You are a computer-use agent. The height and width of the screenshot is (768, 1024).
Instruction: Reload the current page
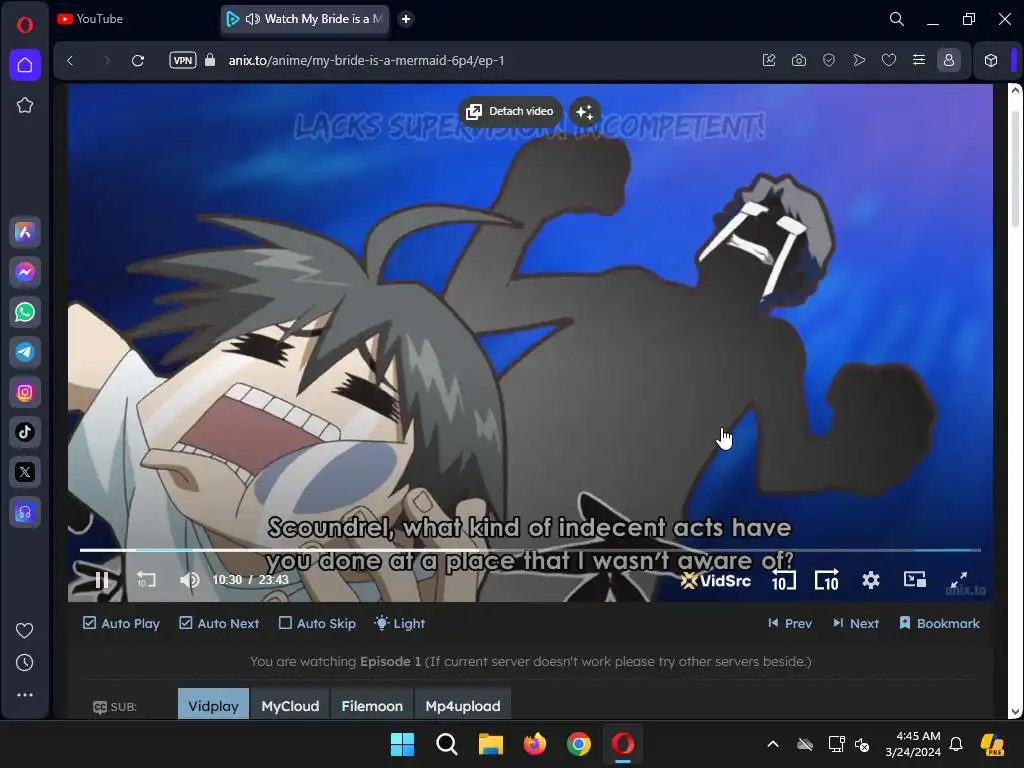click(x=138, y=61)
